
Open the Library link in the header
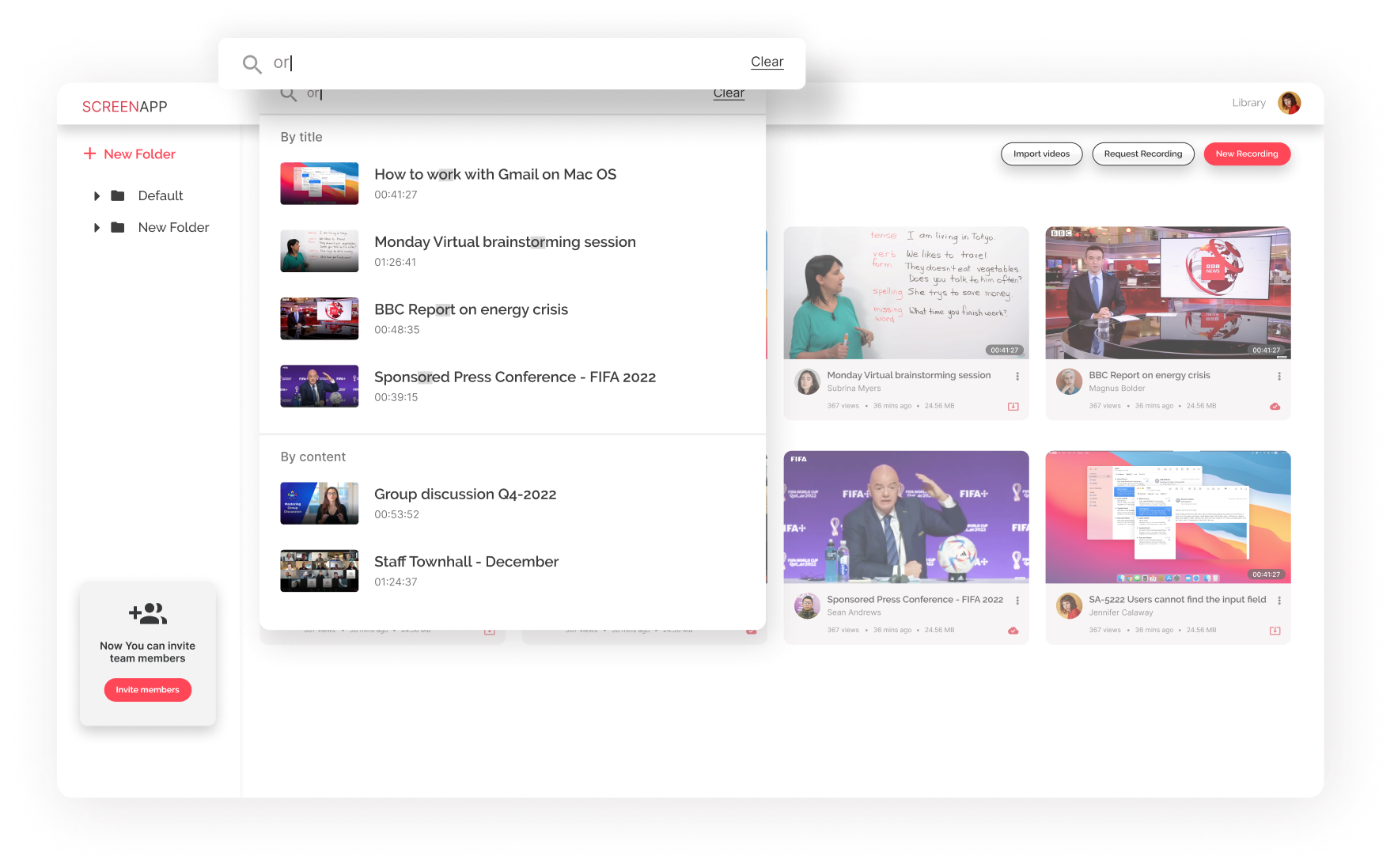point(1248,103)
